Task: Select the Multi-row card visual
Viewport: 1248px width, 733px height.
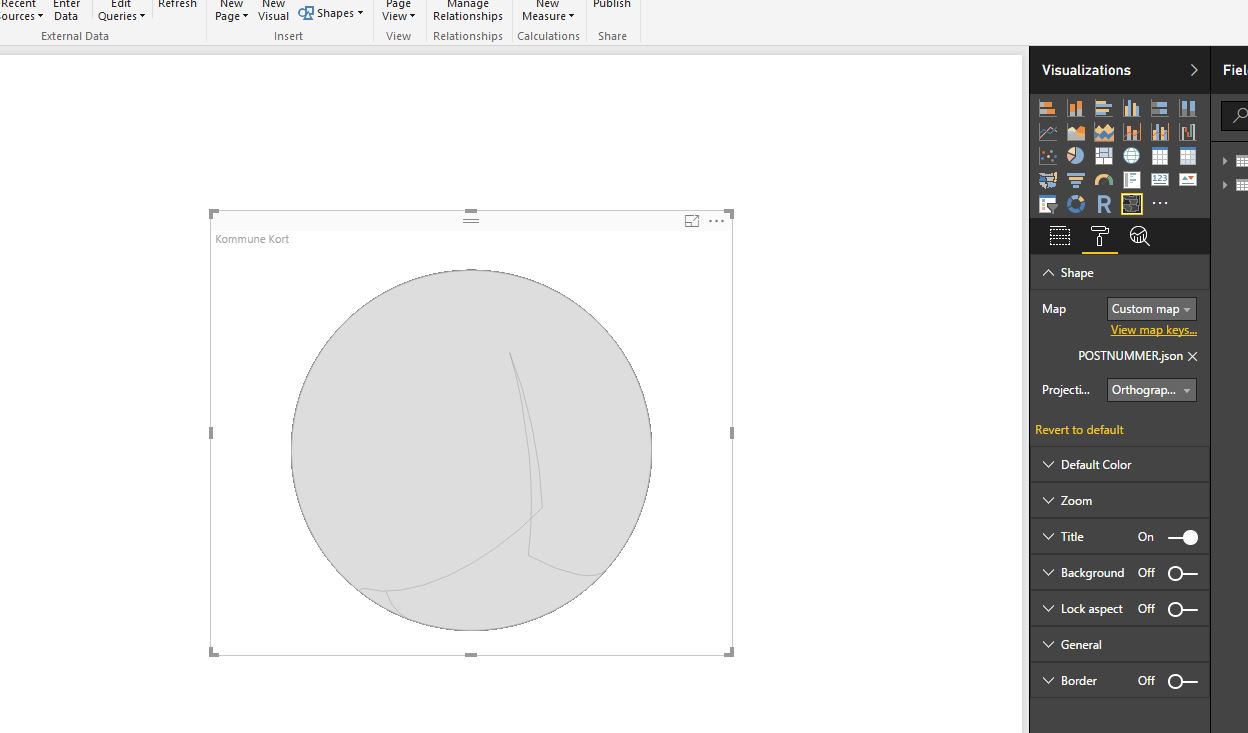Action: click(1131, 180)
